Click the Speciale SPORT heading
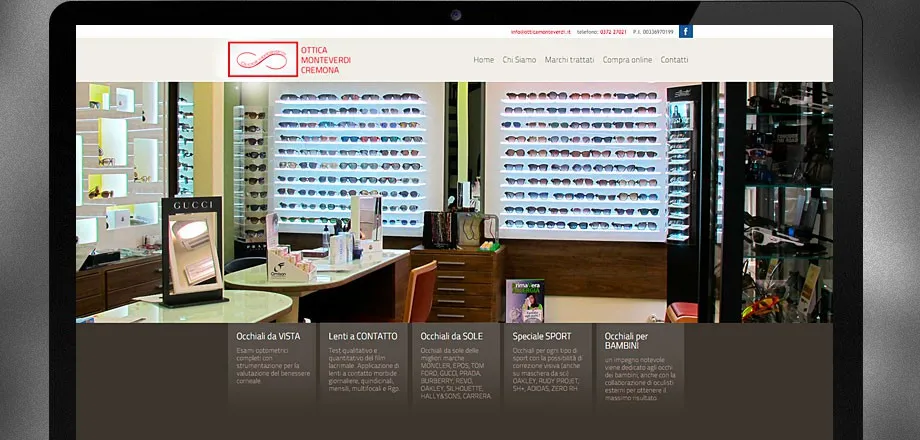The height and width of the screenshot is (440, 920). (x=541, y=336)
